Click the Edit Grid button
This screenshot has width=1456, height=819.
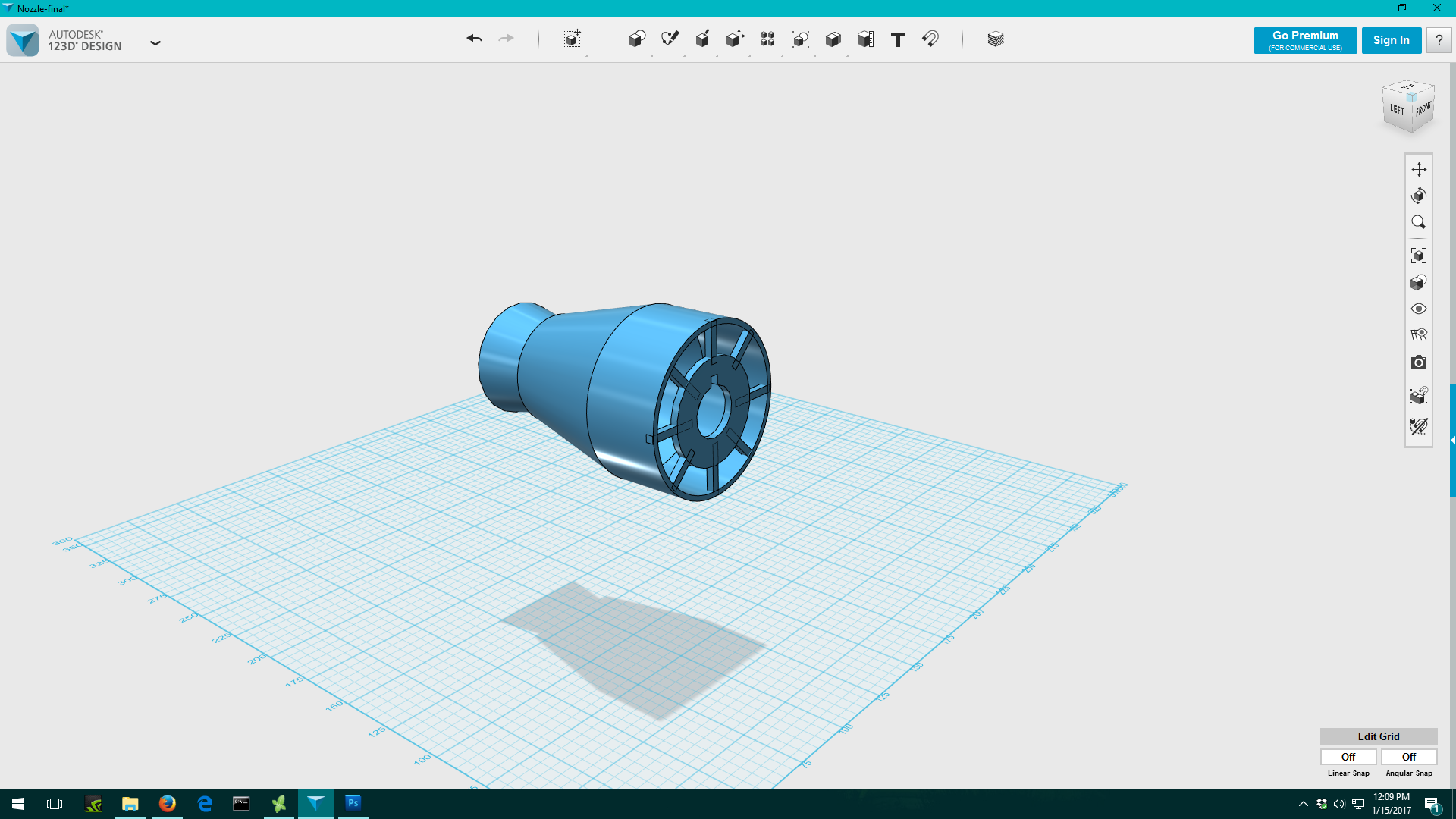point(1378,736)
